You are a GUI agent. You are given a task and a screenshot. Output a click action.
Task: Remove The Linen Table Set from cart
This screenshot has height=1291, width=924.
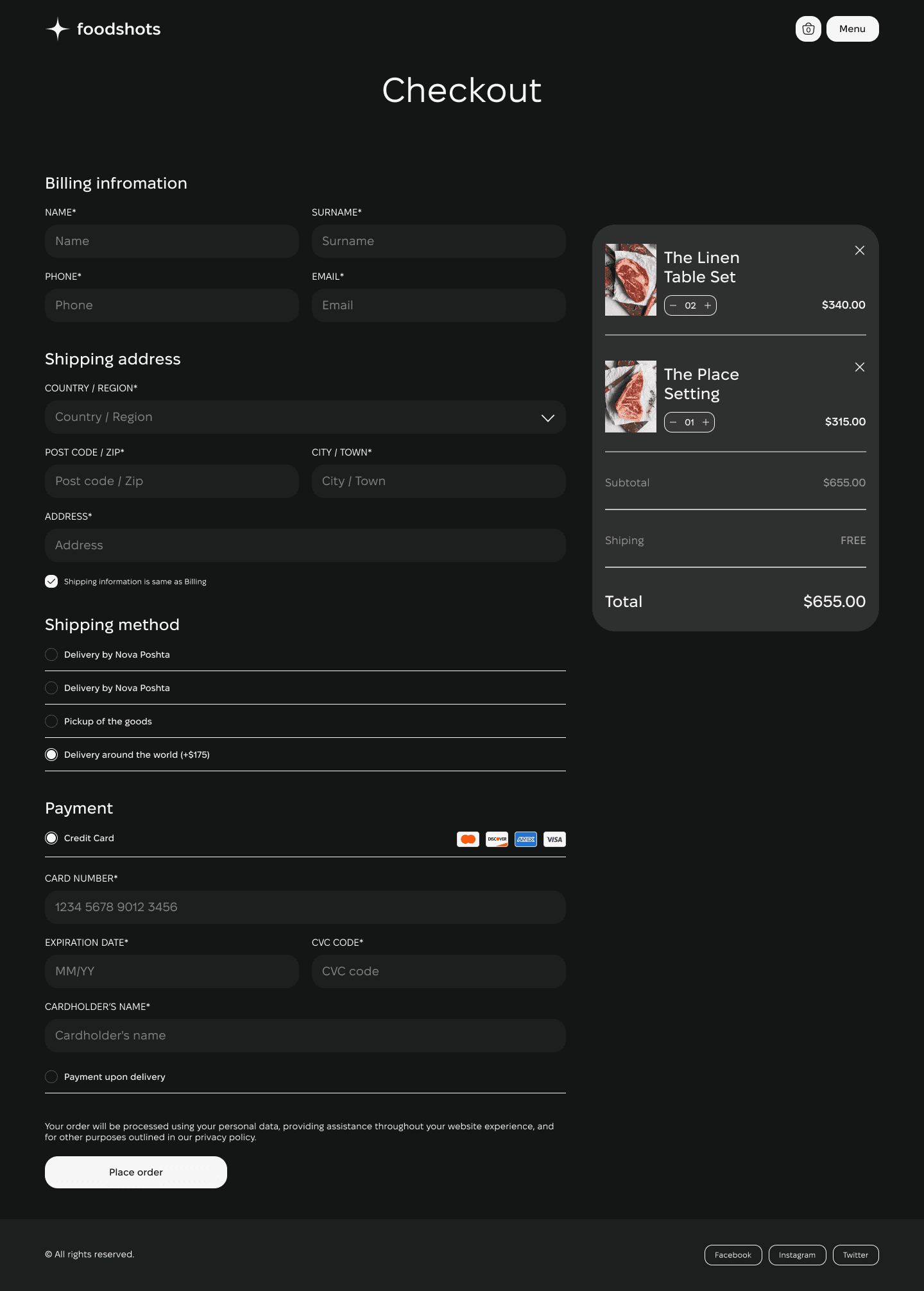click(x=859, y=250)
